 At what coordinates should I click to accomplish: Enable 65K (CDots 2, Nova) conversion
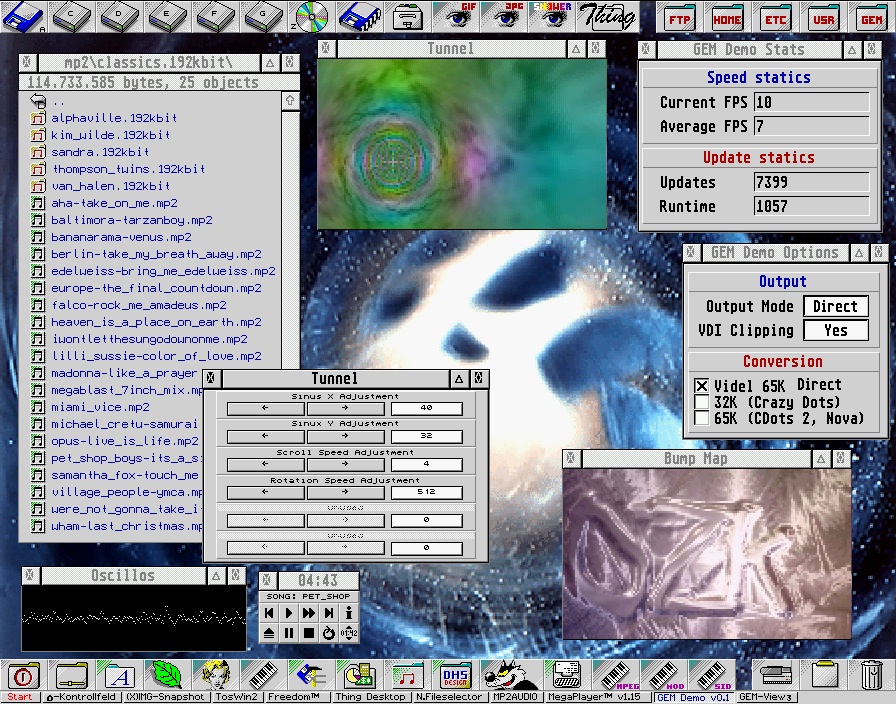click(702, 419)
